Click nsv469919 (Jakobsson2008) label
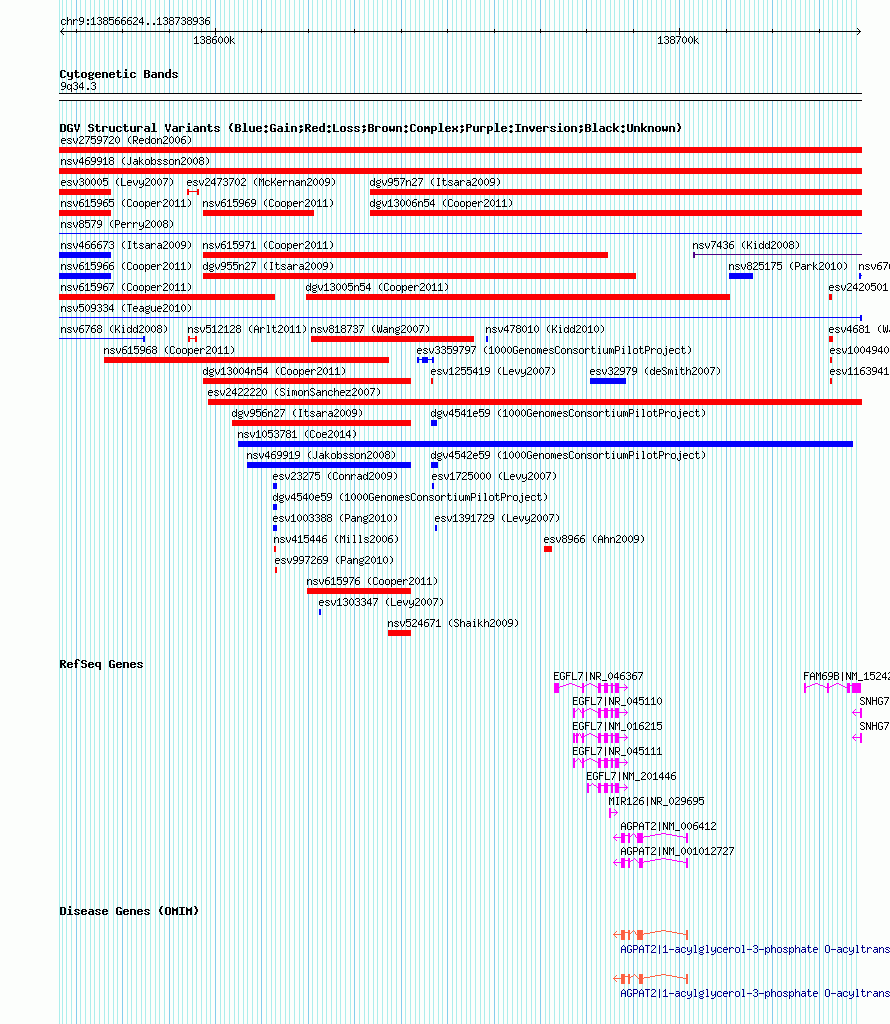Viewport: 890px width, 1024px height. pos(321,455)
